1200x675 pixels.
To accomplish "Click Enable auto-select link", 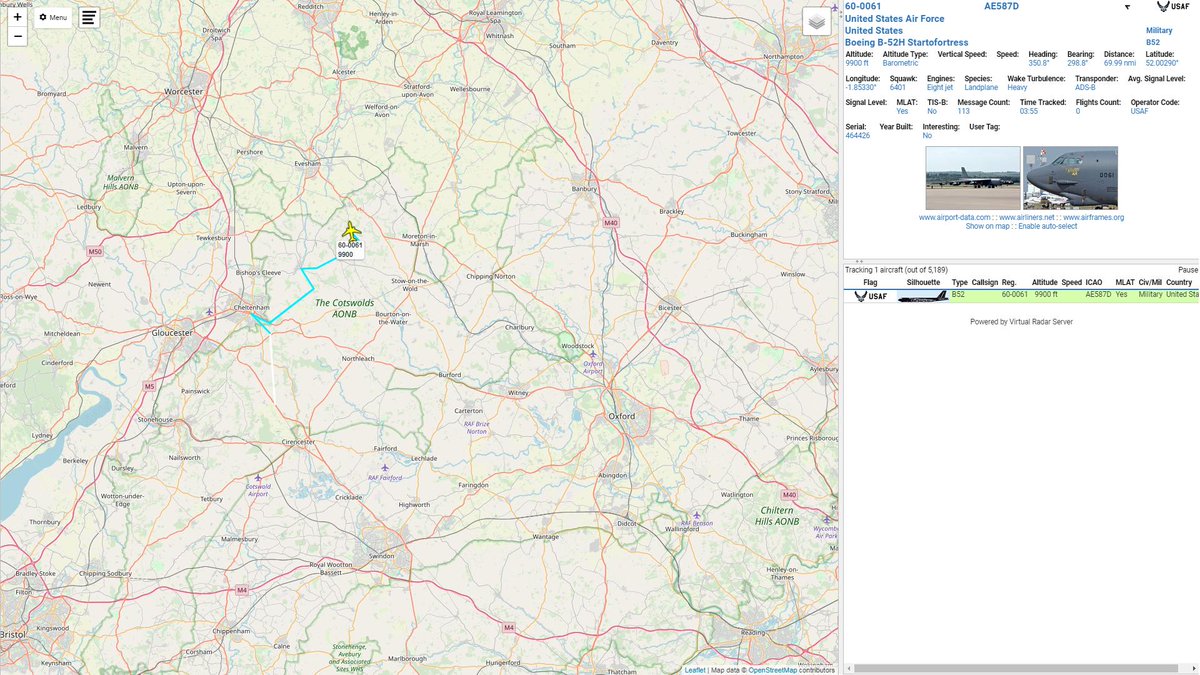I will pyautogui.click(x=1049, y=226).
